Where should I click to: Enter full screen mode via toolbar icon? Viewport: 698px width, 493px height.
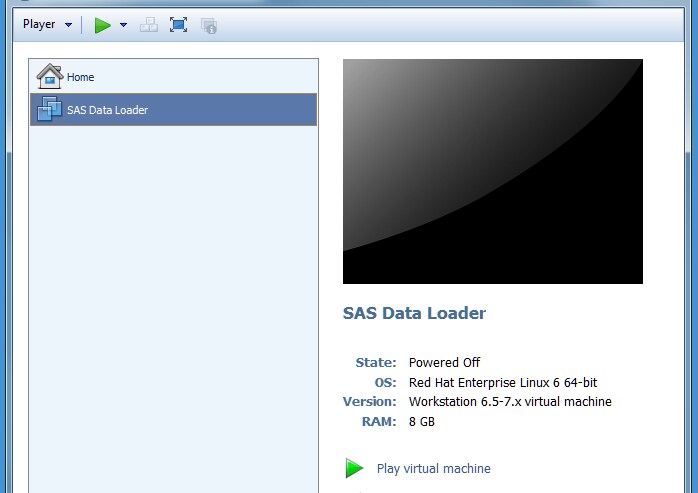click(178, 25)
